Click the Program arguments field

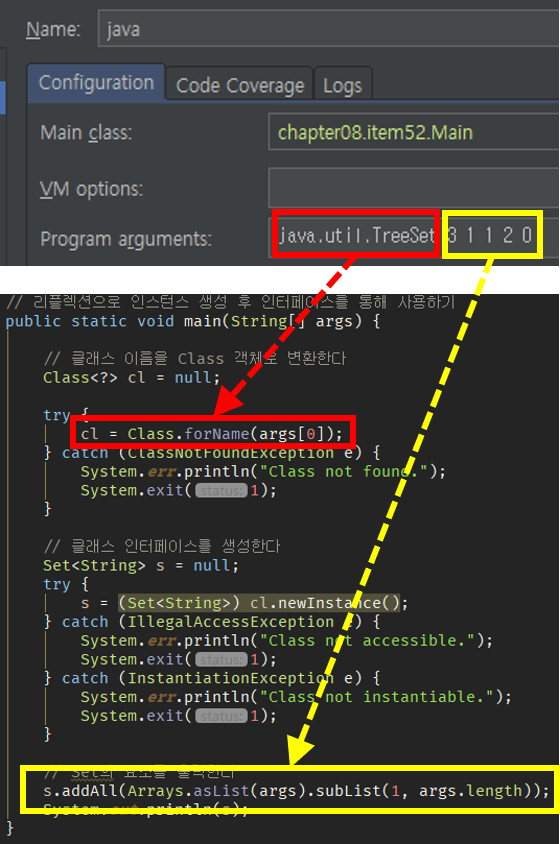(414, 236)
